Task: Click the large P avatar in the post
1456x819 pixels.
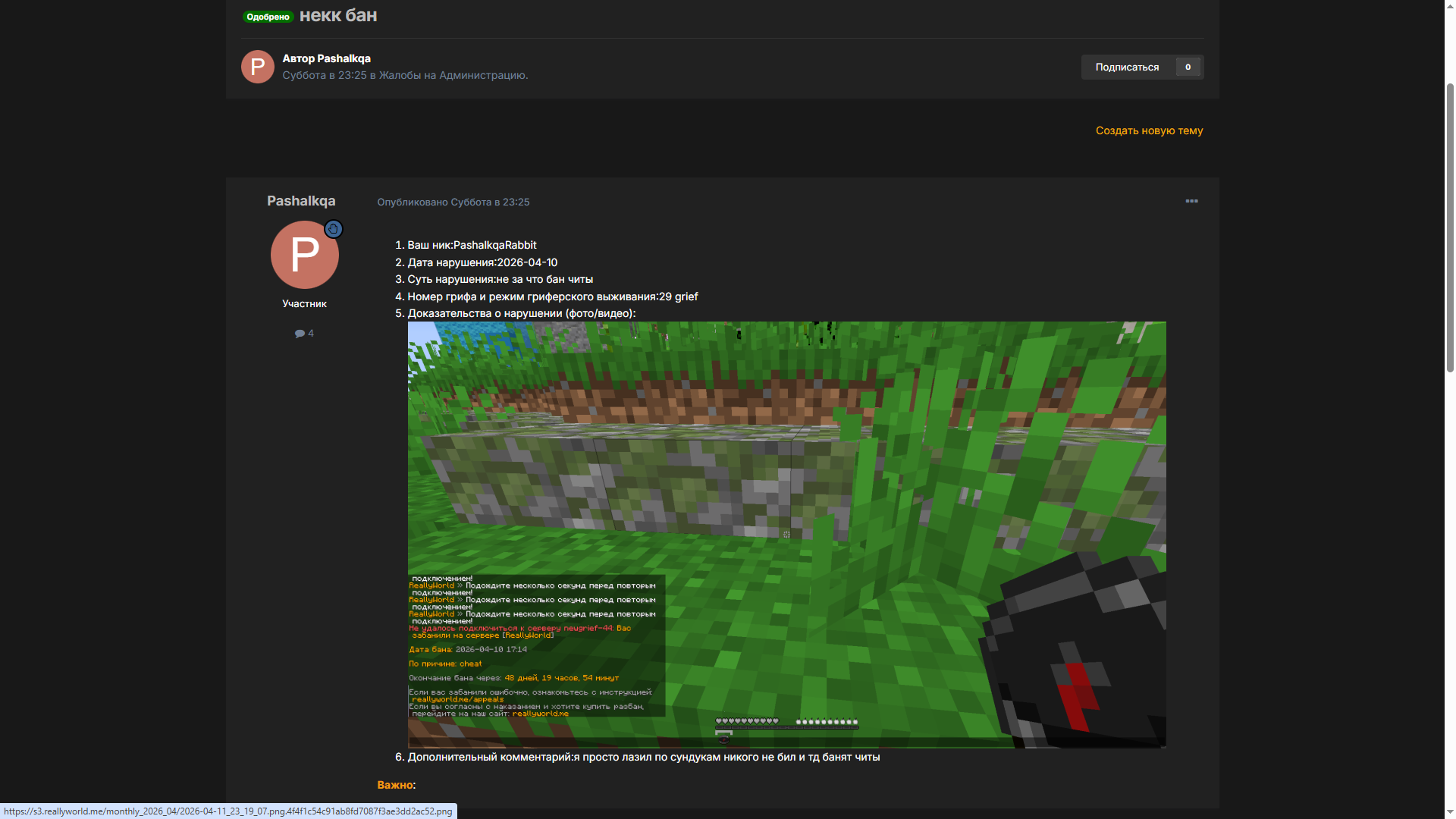Action: (x=304, y=255)
